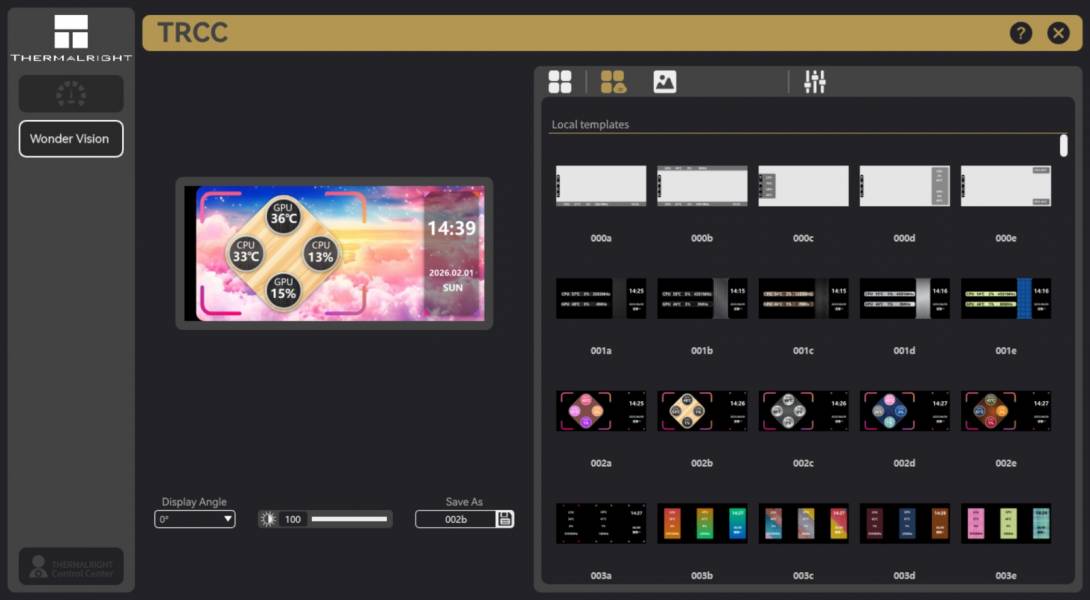Close the TRCC window

point(1058,33)
